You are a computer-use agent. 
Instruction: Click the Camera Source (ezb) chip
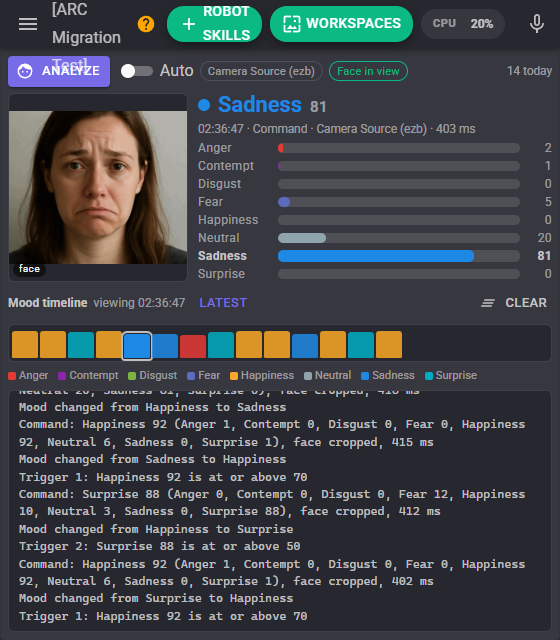(261, 71)
